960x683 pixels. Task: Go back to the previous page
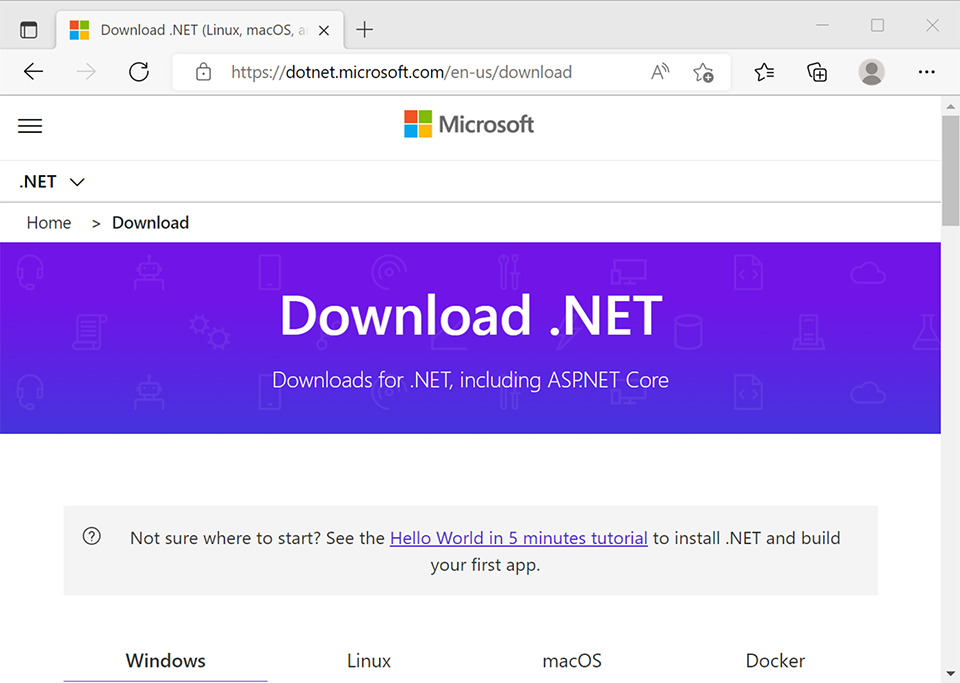click(33, 72)
